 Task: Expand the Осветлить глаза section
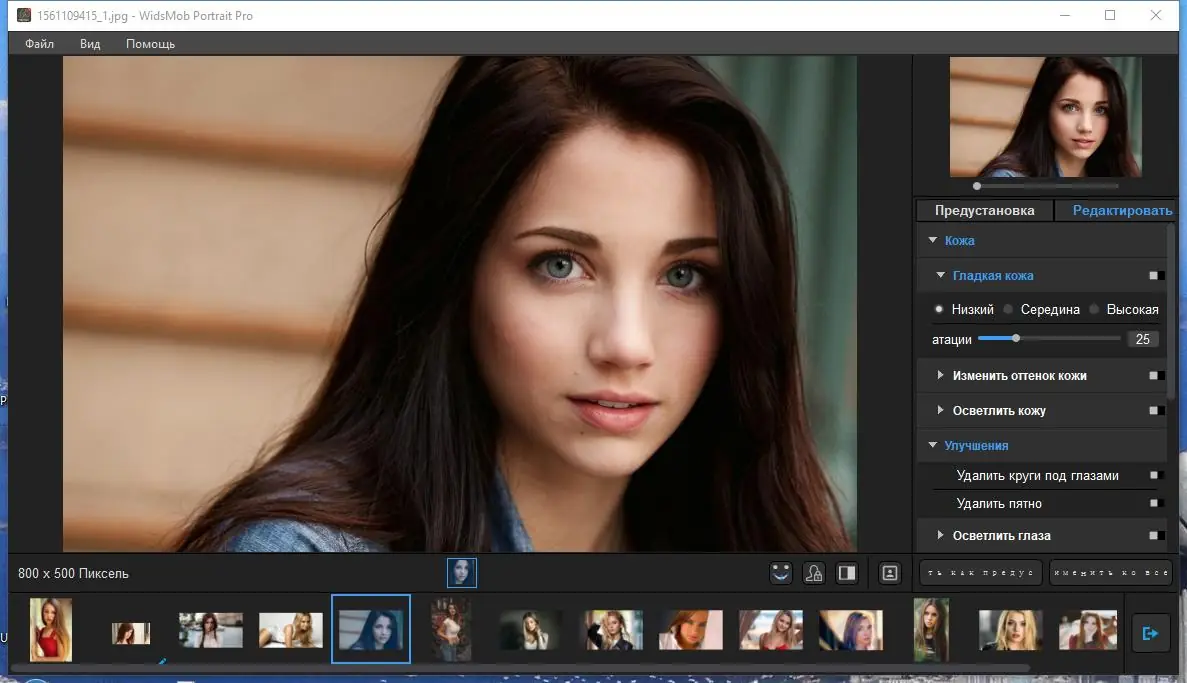pyautogui.click(x=940, y=535)
